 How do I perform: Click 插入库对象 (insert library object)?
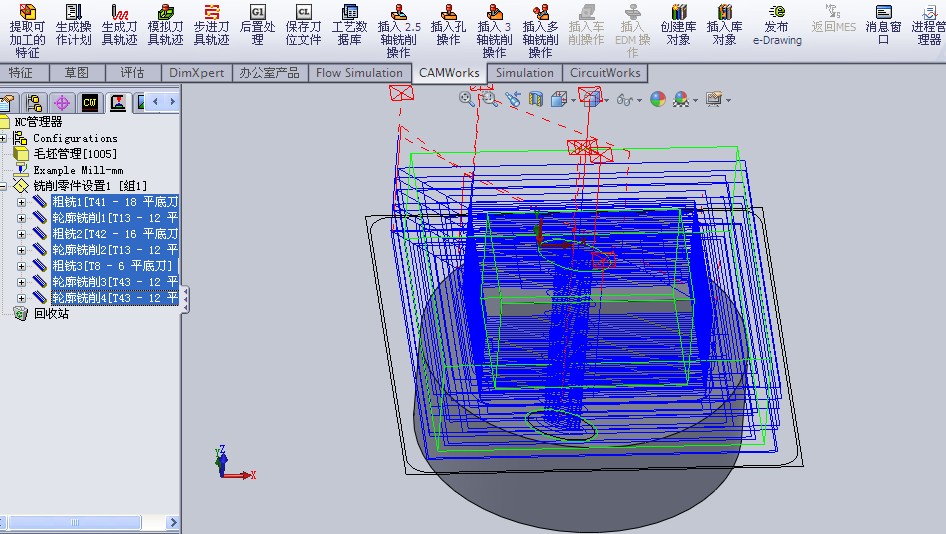(724, 25)
